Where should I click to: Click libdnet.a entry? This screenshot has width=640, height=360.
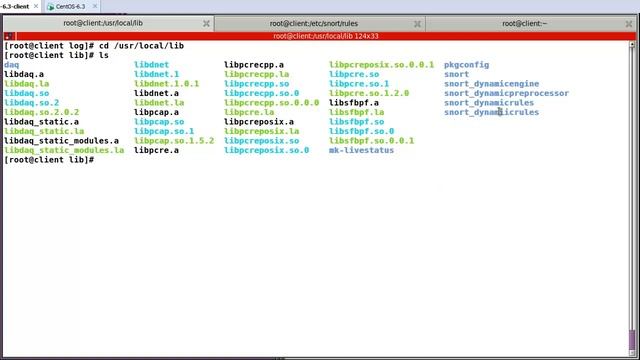click(156, 93)
